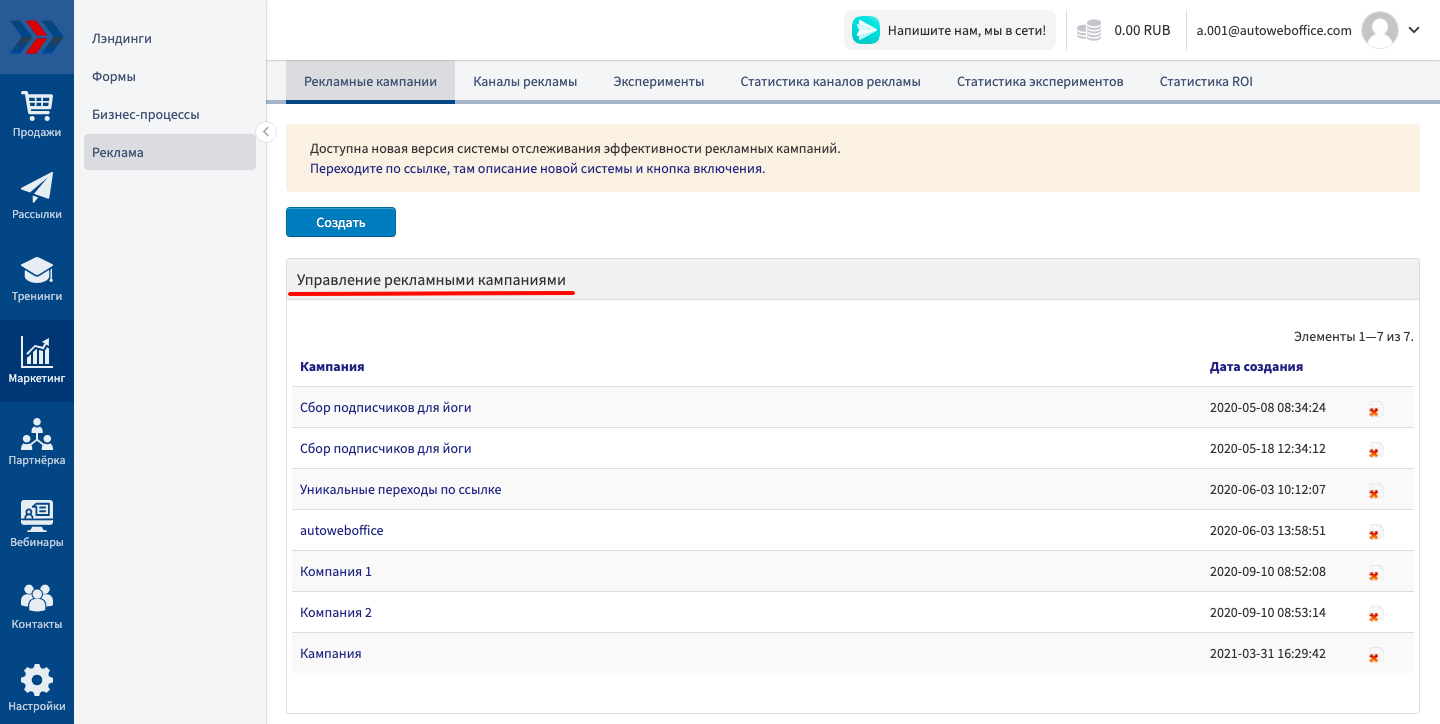Expand the user account dropdown arrow
1440x724 pixels.
1414,30
